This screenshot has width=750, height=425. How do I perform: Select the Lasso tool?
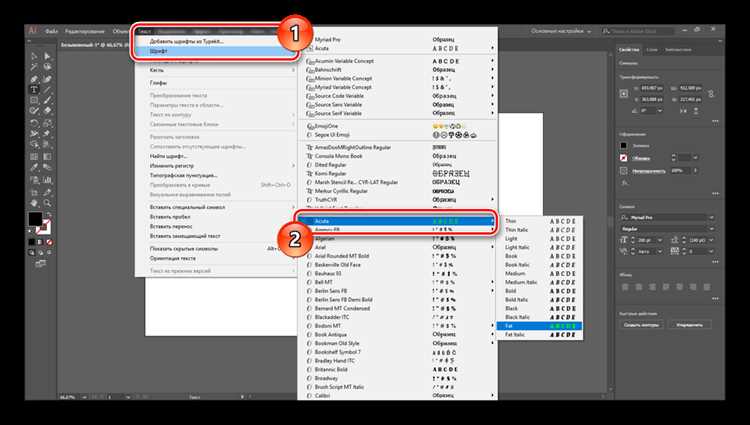[47, 67]
